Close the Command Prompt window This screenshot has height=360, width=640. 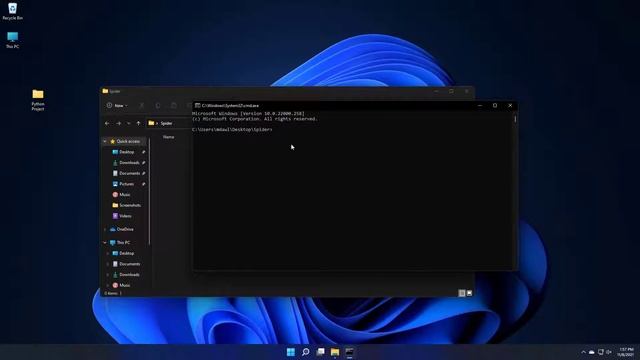(x=510, y=105)
